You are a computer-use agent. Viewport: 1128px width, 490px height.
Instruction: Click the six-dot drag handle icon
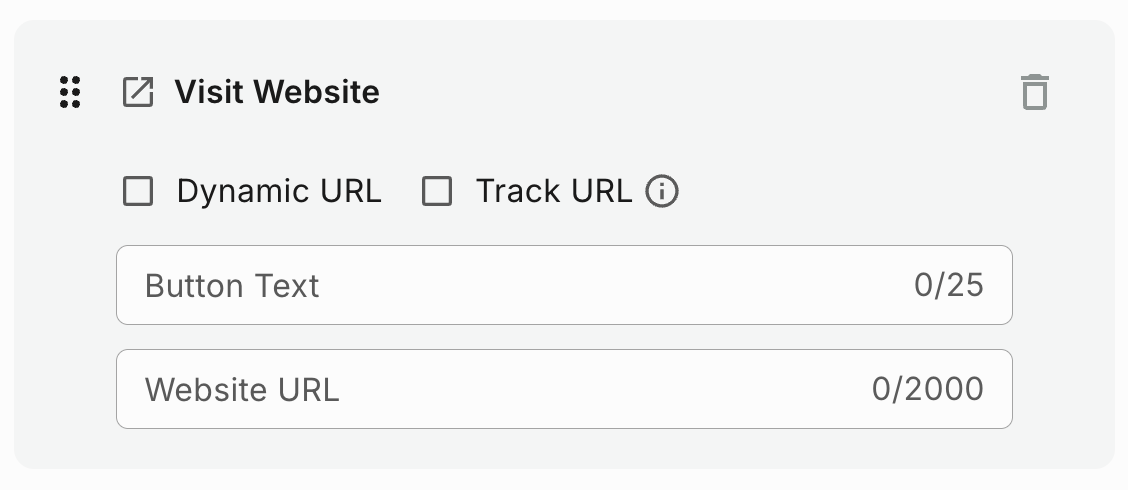tap(70, 92)
